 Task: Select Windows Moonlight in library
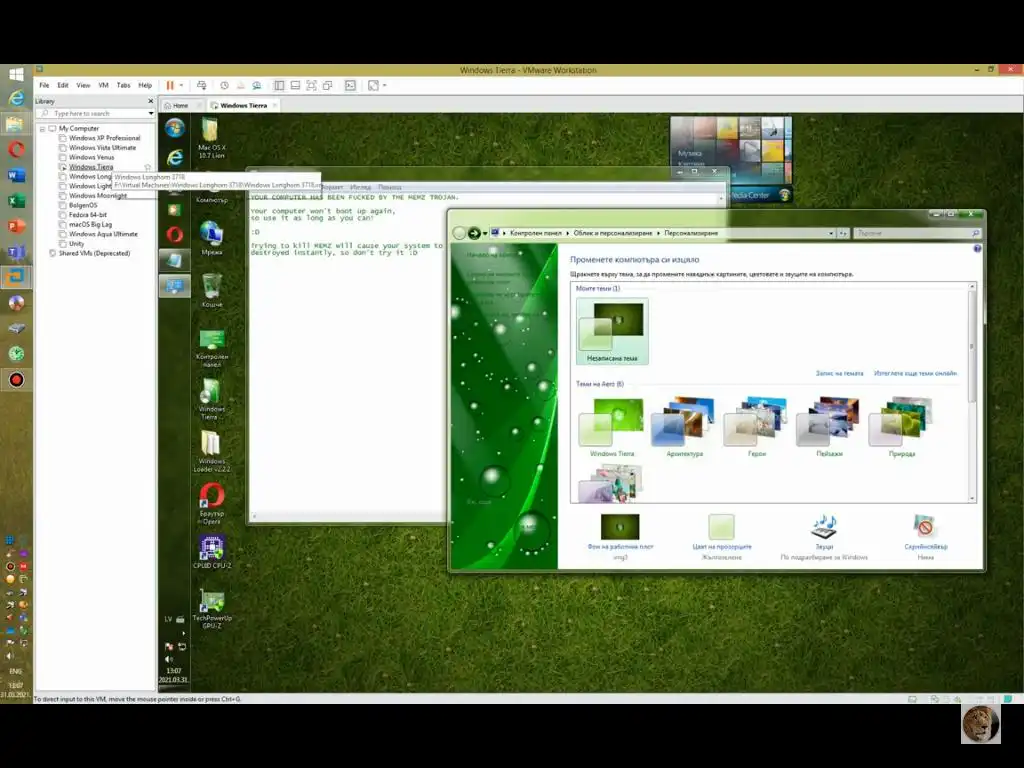pos(98,196)
